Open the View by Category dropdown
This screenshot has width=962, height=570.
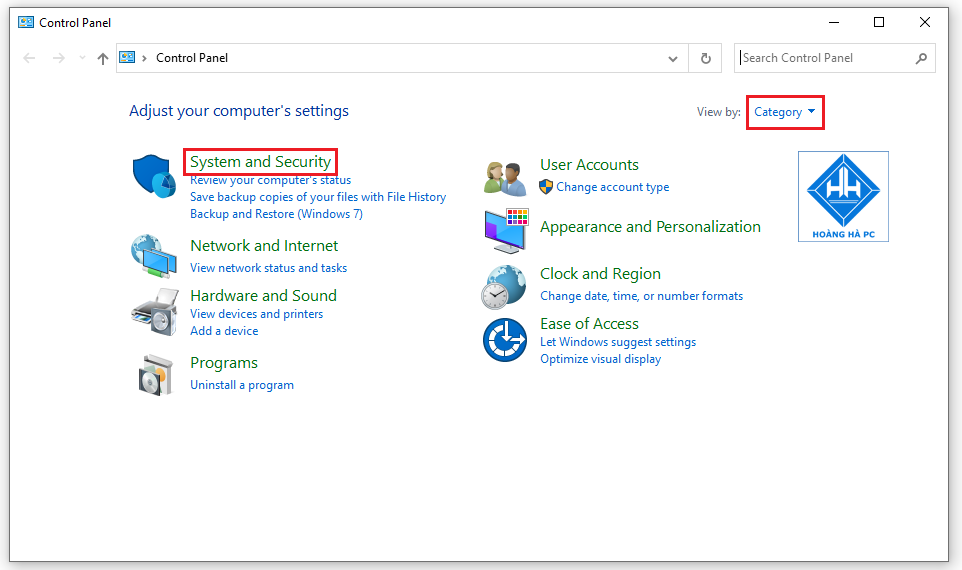[785, 112]
